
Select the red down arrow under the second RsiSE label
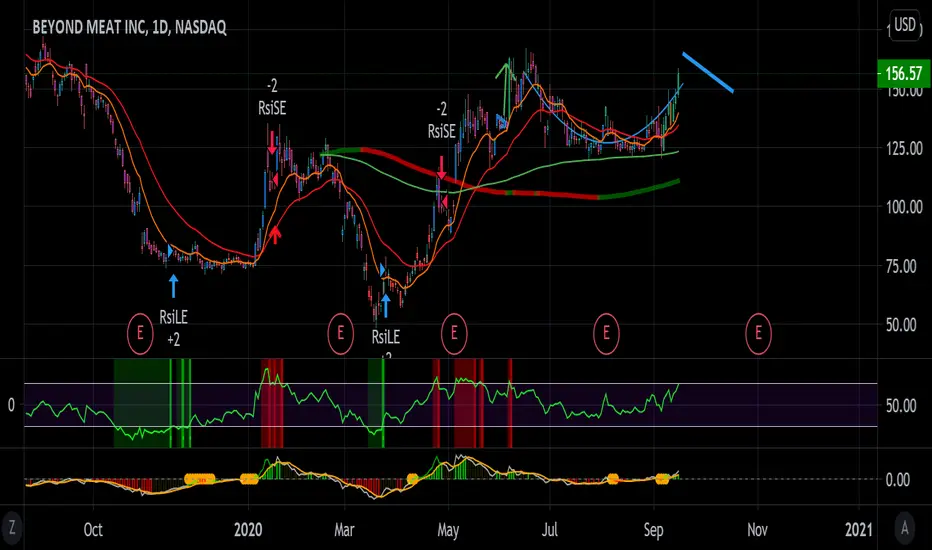[442, 168]
